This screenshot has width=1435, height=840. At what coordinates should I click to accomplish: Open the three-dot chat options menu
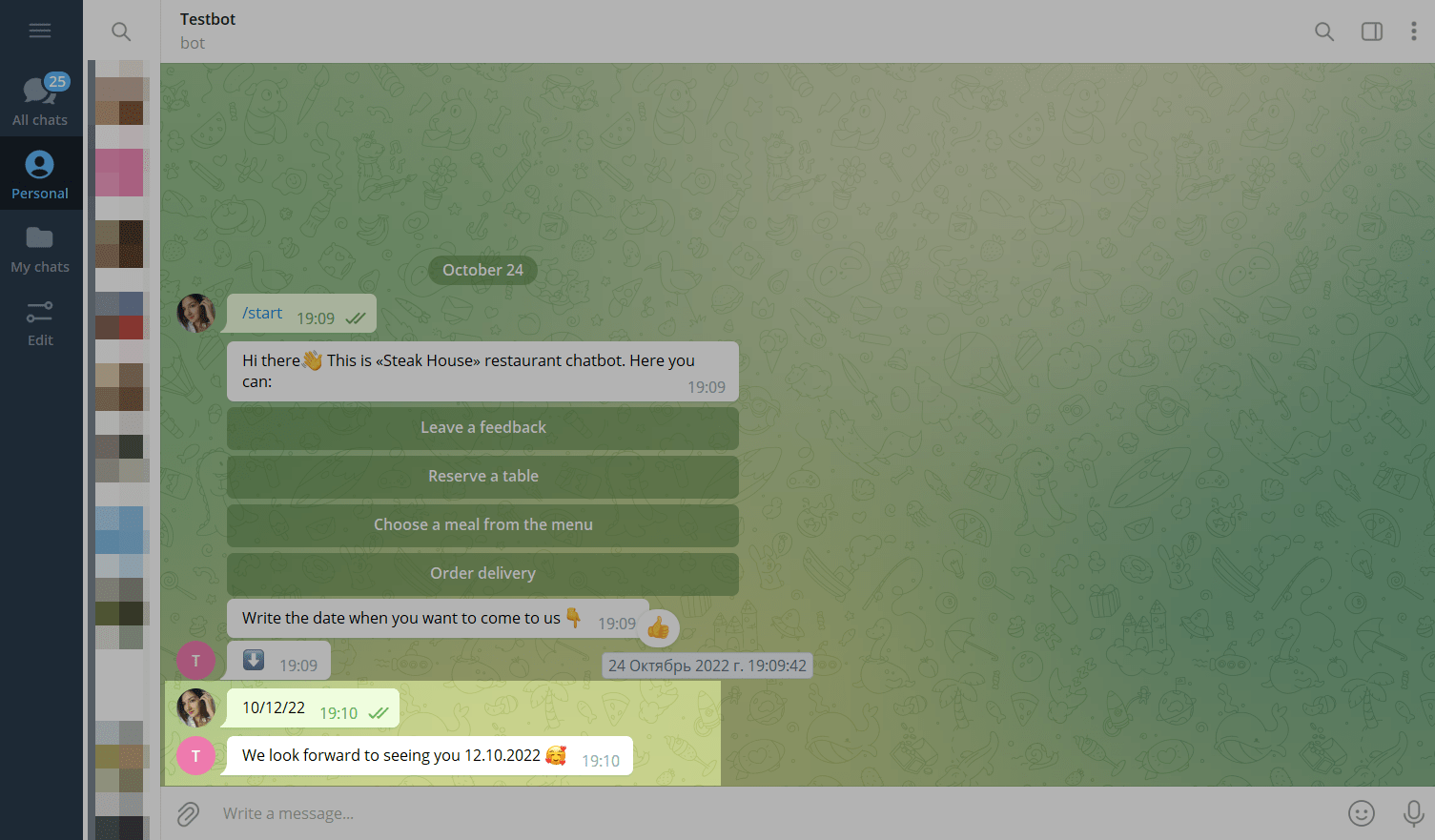click(x=1413, y=31)
